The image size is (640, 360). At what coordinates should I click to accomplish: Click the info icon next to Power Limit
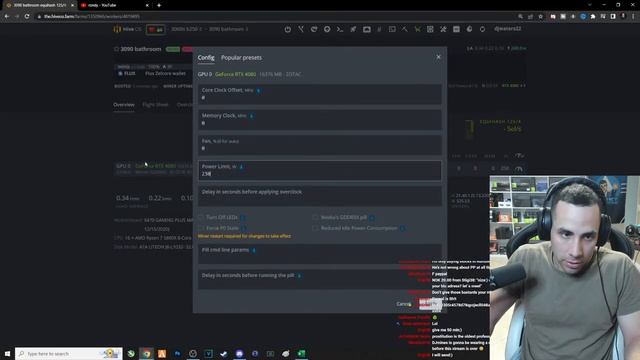click(241, 167)
